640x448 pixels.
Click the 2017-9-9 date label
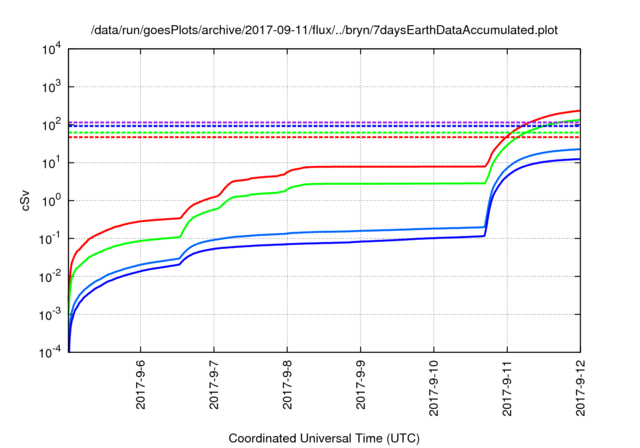click(x=360, y=384)
